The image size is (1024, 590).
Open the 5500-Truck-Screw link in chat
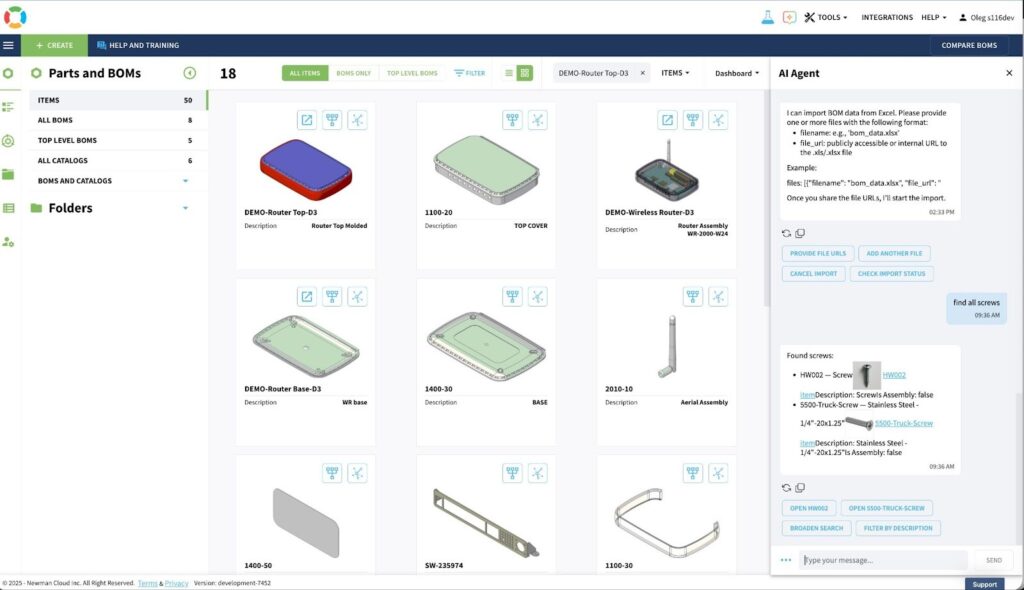click(903, 423)
